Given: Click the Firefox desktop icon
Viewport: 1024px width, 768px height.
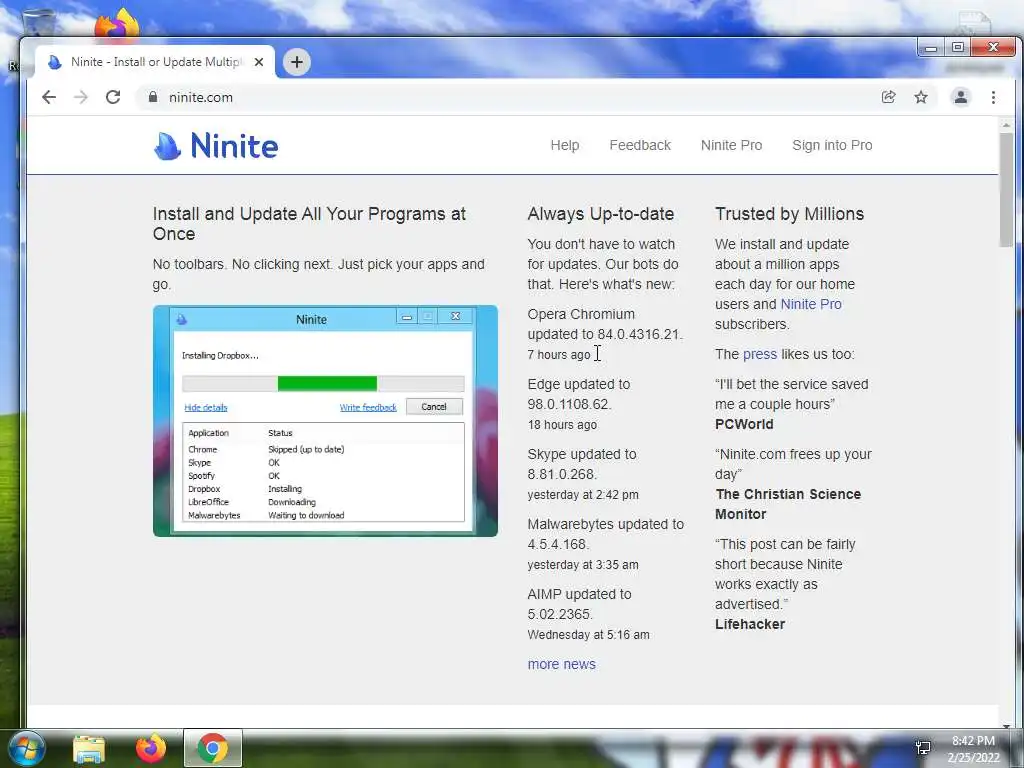Looking at the screenshot, I should [118, 24].
